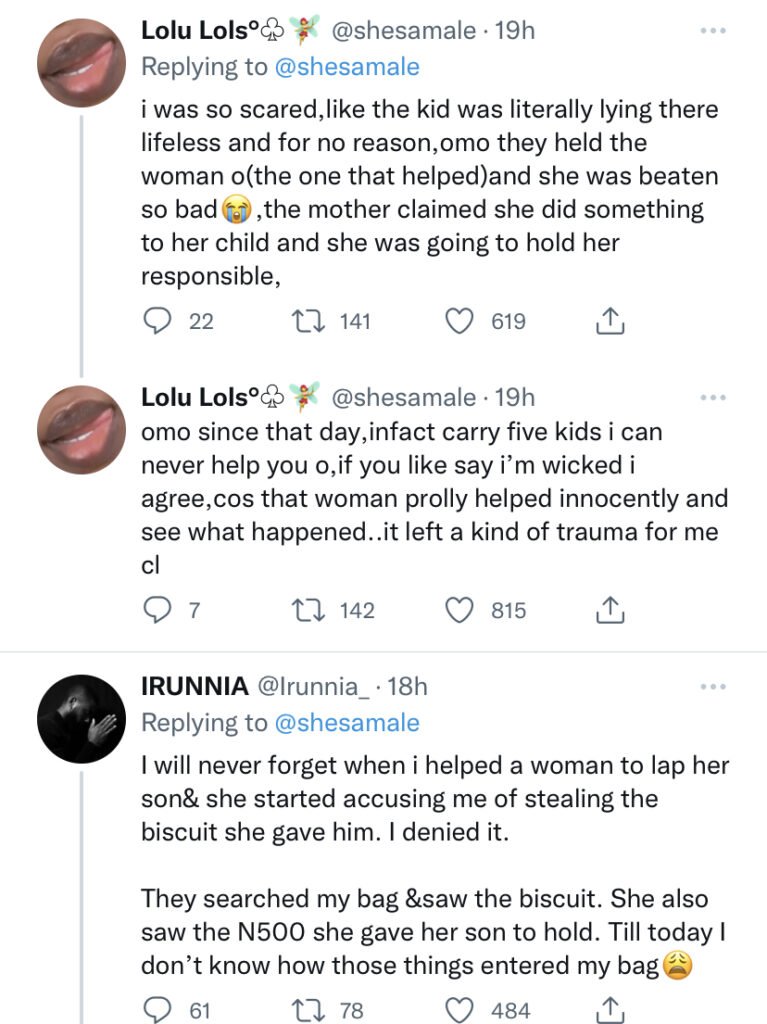The height and width of the screenshot is (1024, 767).
Task: Open IRUNNIA display name profile
Action: pyautogui.click(x=195, y=687)
